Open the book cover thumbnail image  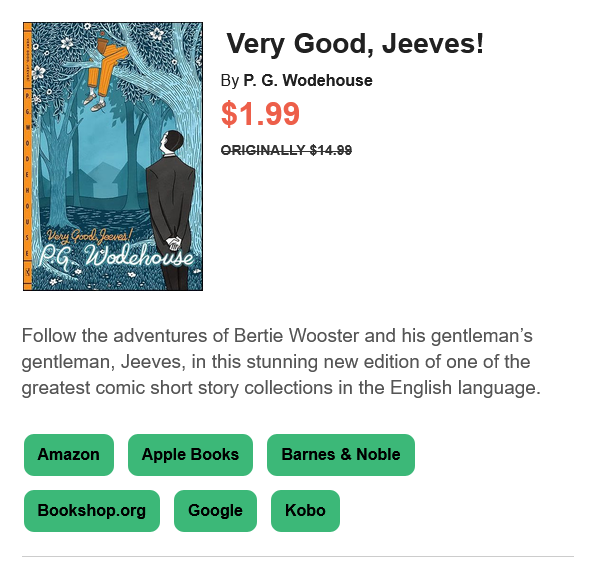coord(113,157)
